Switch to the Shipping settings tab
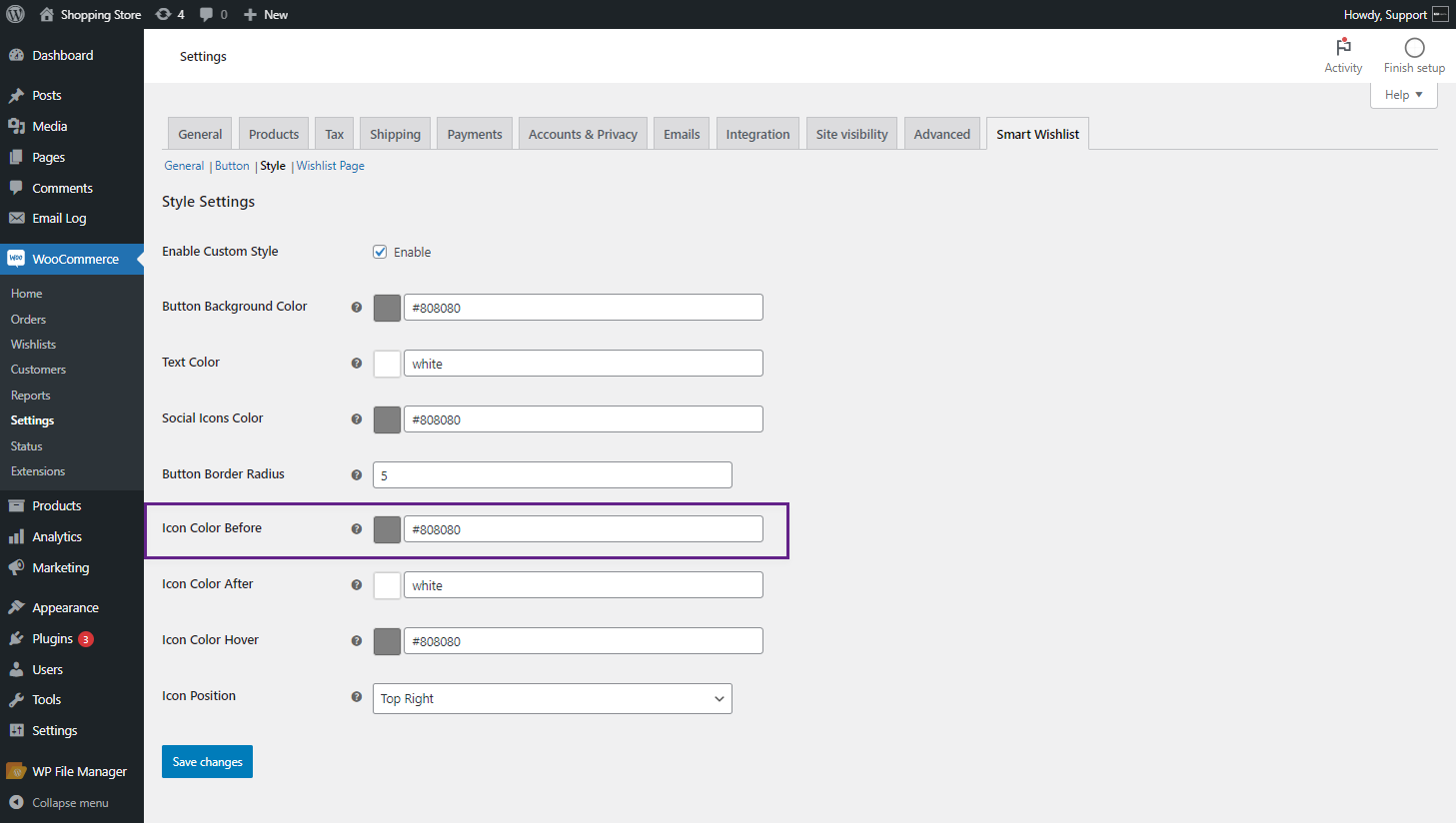 [x=395, y=134]
